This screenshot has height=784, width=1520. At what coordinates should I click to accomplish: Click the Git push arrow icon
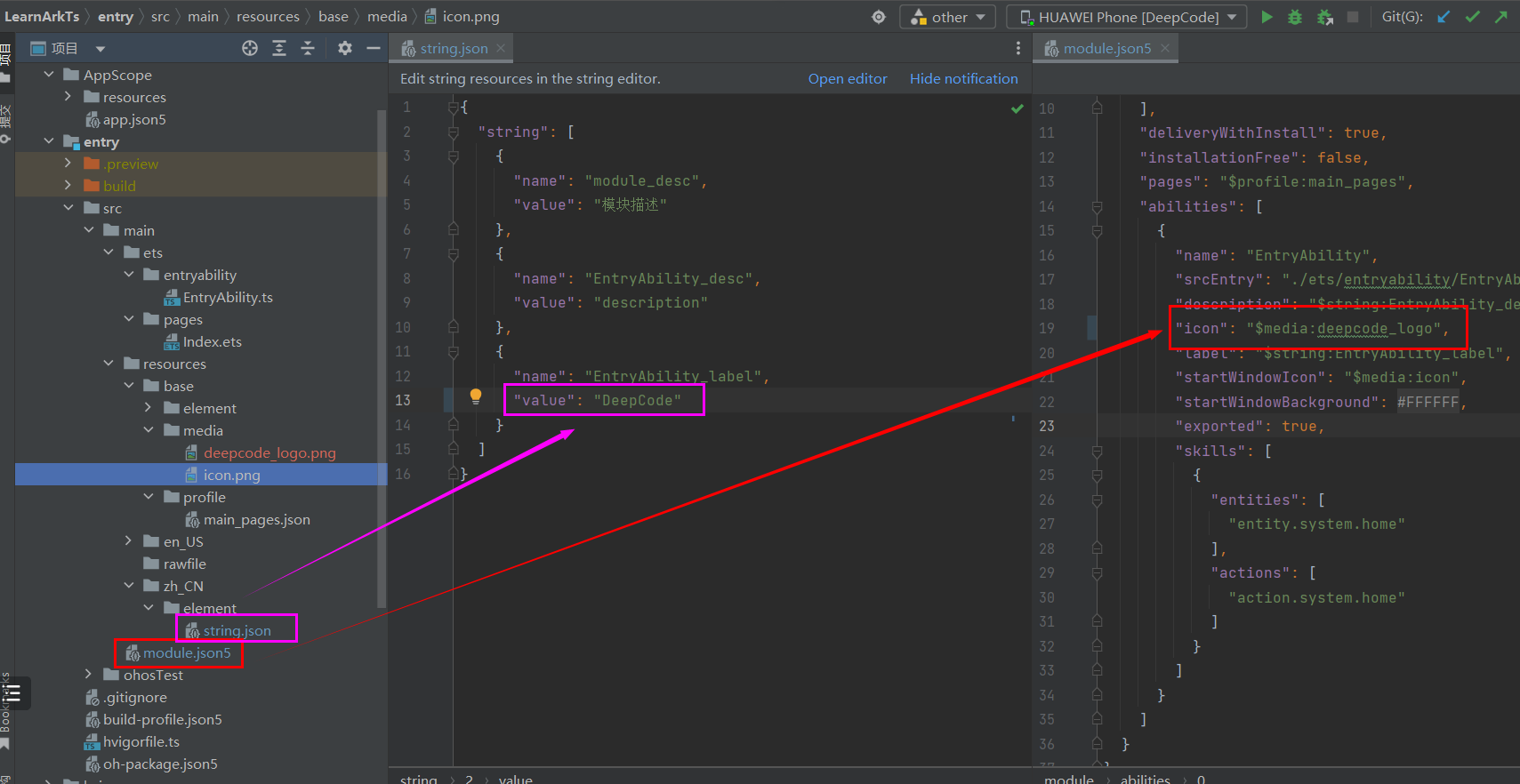[x=1501, y=17]
